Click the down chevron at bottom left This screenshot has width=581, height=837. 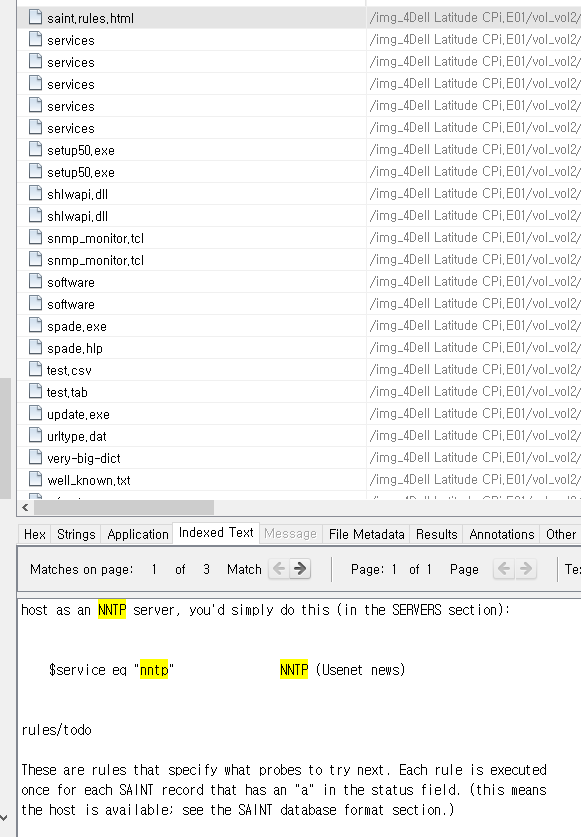pyautogui.click(x=4, y=817)
